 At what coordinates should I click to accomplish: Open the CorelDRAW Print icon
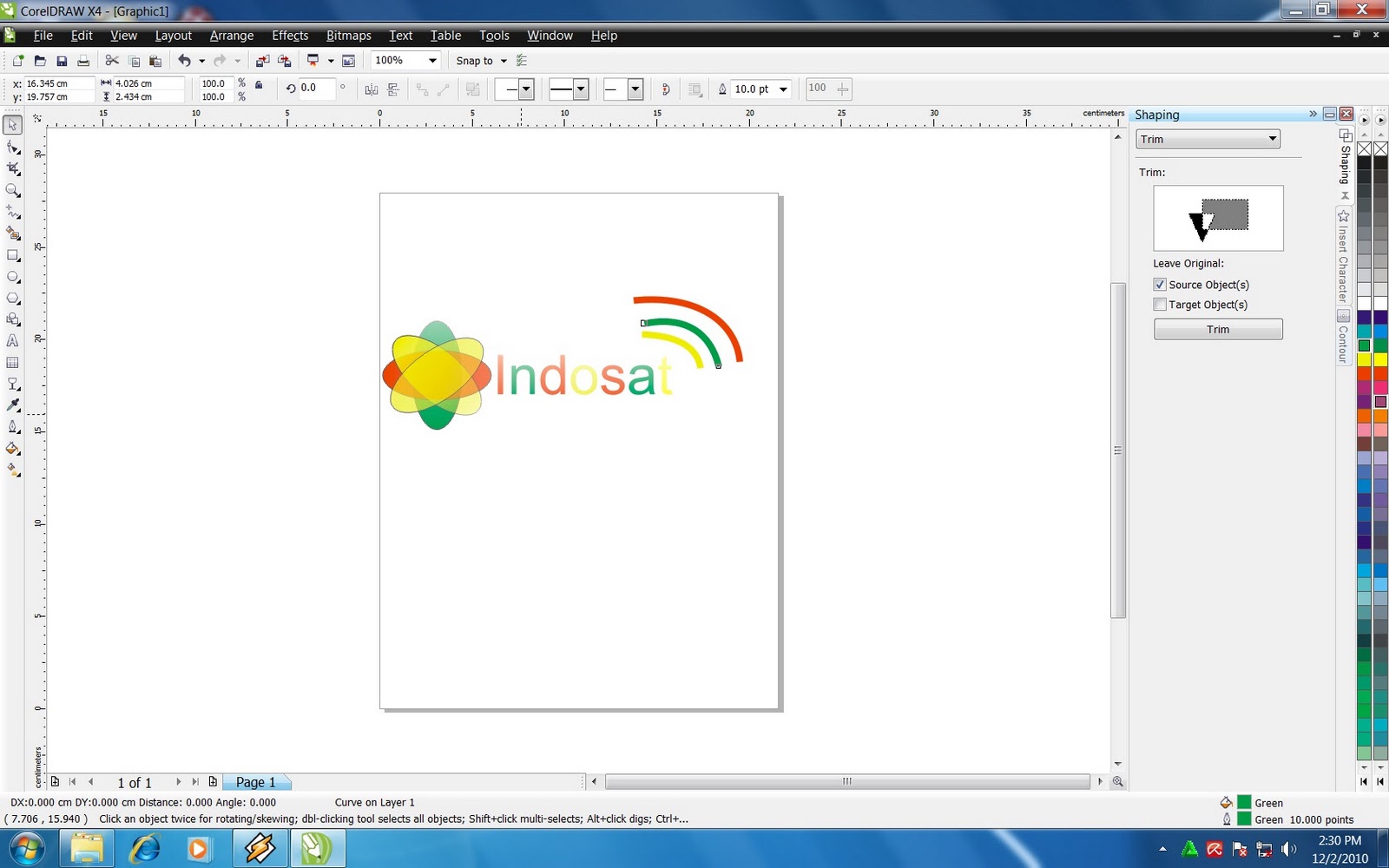pos(82,60)
